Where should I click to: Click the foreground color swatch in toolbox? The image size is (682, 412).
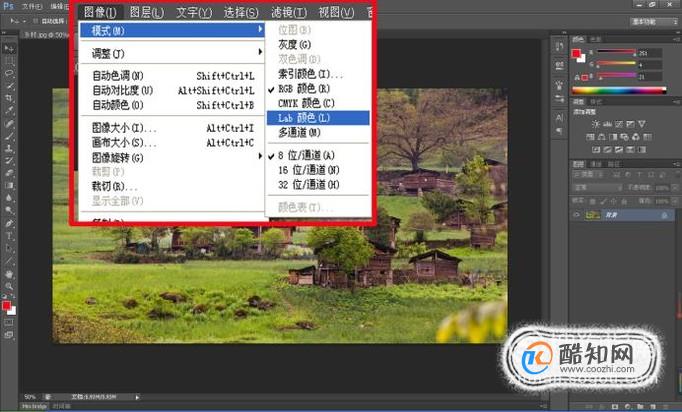point(6,305)
